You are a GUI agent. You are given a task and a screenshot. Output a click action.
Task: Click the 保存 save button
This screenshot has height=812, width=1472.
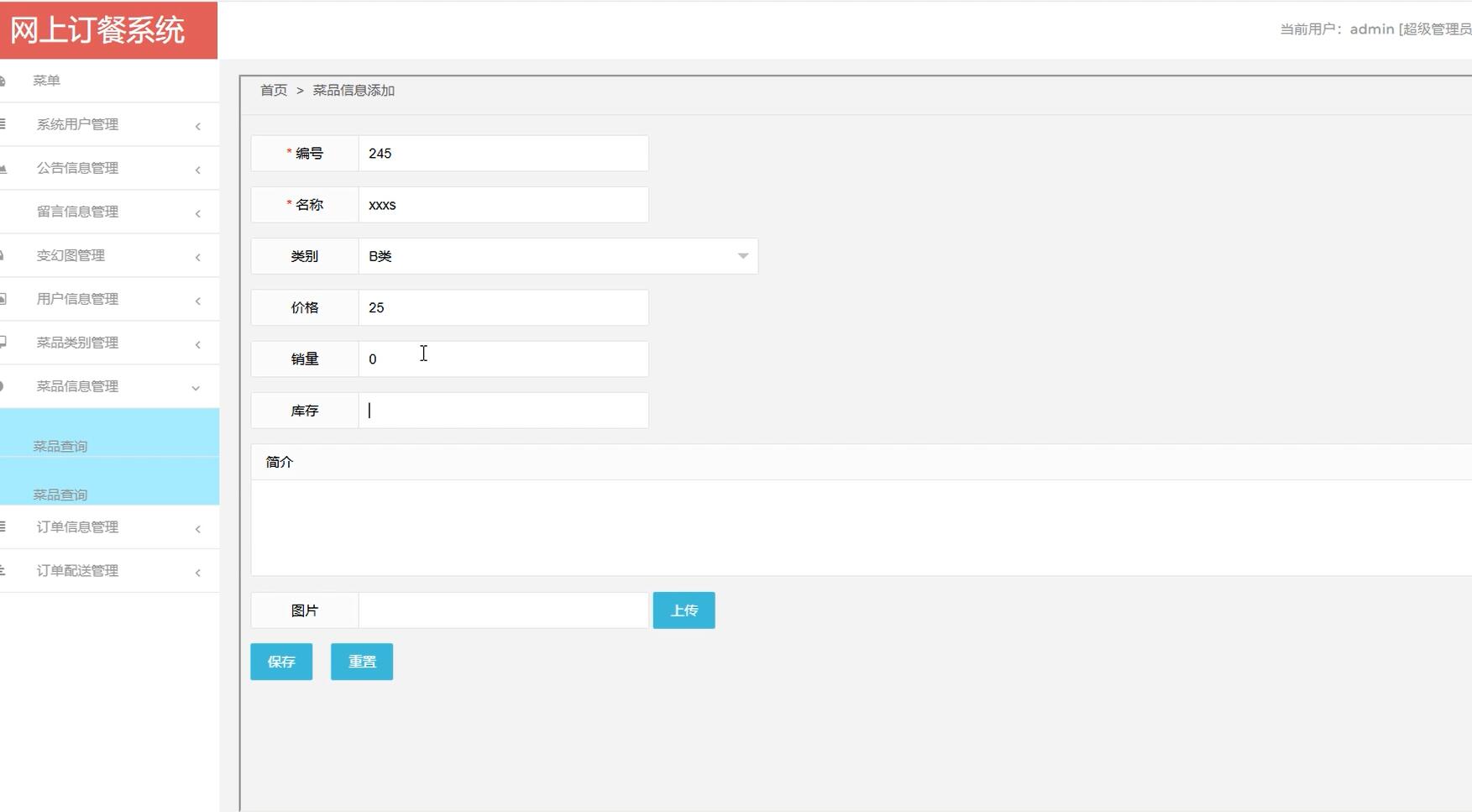(281, 662)
